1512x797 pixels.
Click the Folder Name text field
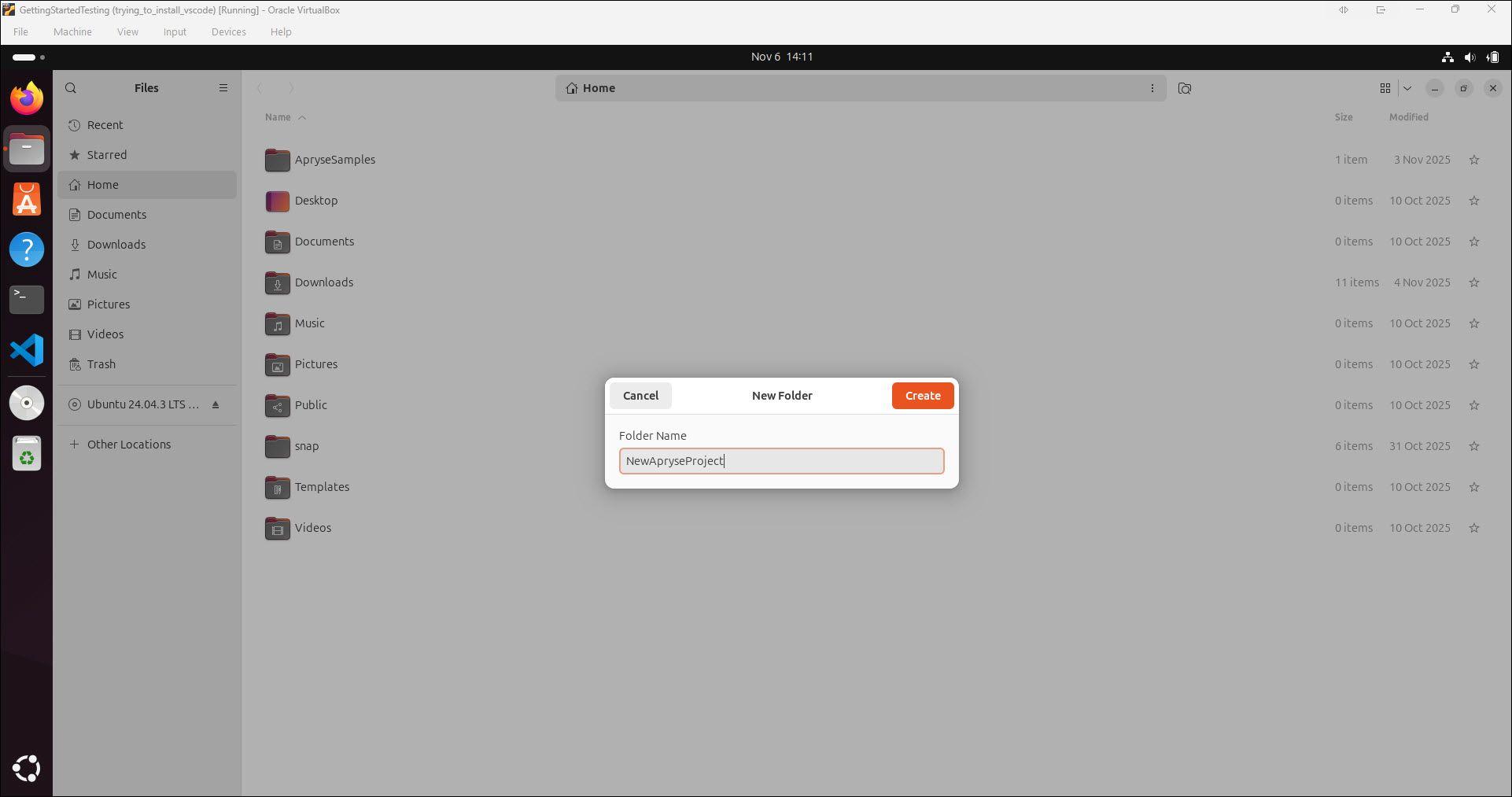[x=781, y=461]
